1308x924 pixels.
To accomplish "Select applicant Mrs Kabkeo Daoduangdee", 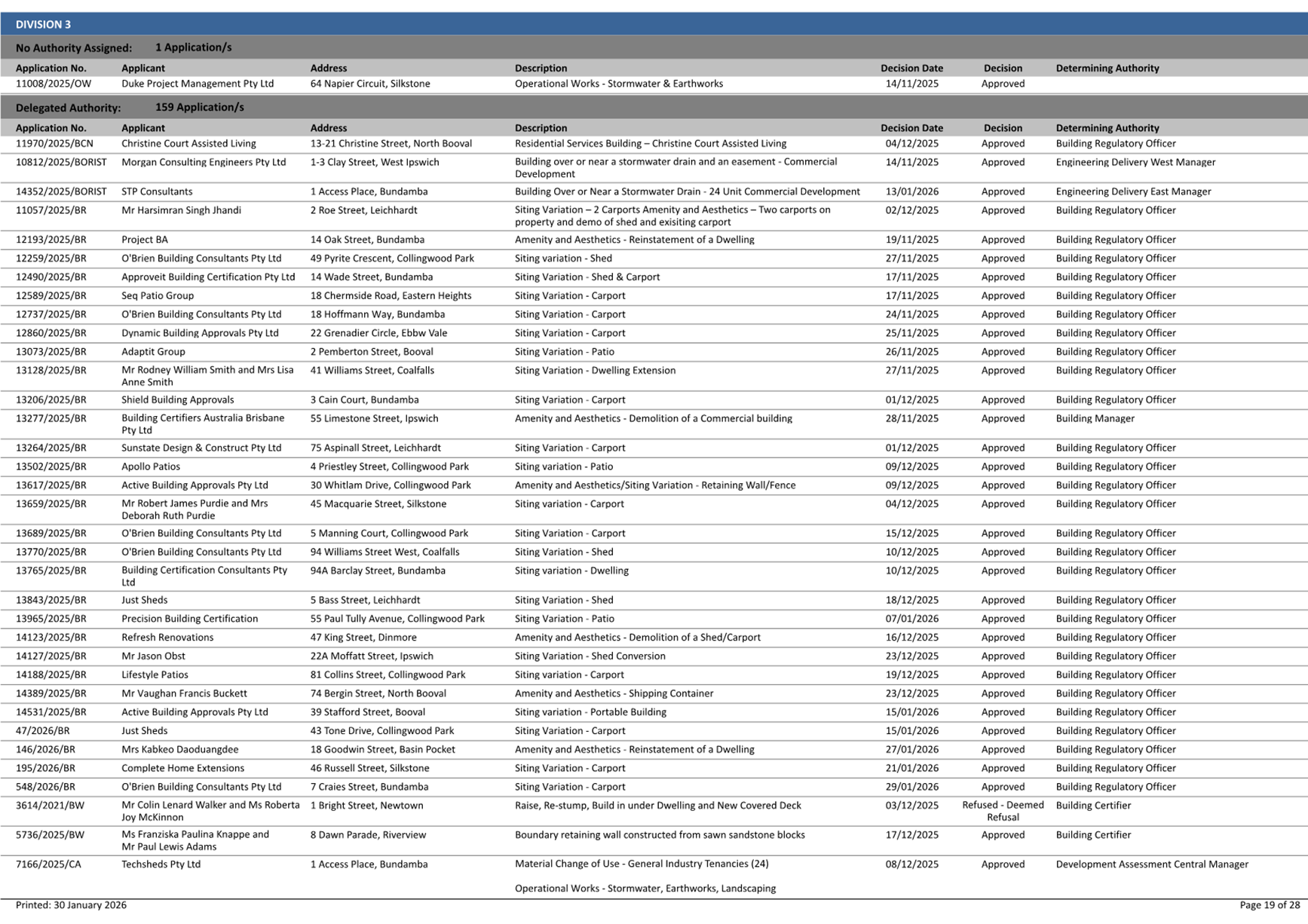I will (x=179, y=749).
